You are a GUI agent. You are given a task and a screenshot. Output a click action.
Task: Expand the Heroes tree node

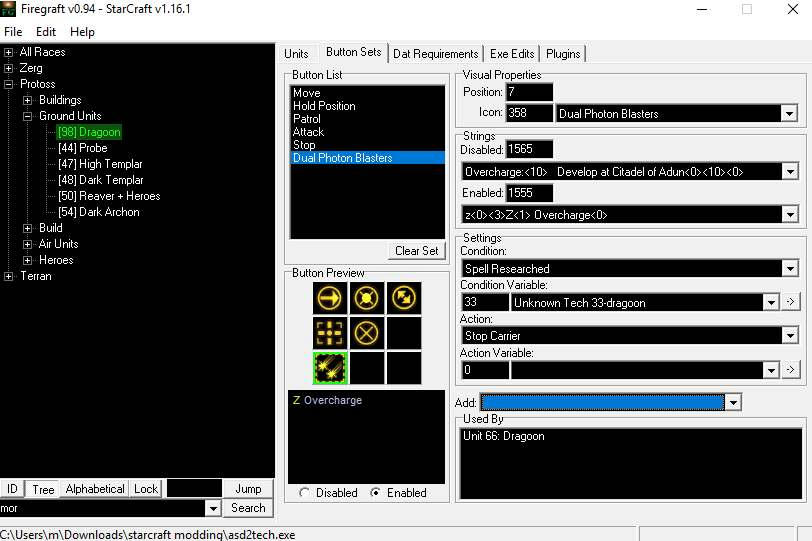tap(28, 260)
